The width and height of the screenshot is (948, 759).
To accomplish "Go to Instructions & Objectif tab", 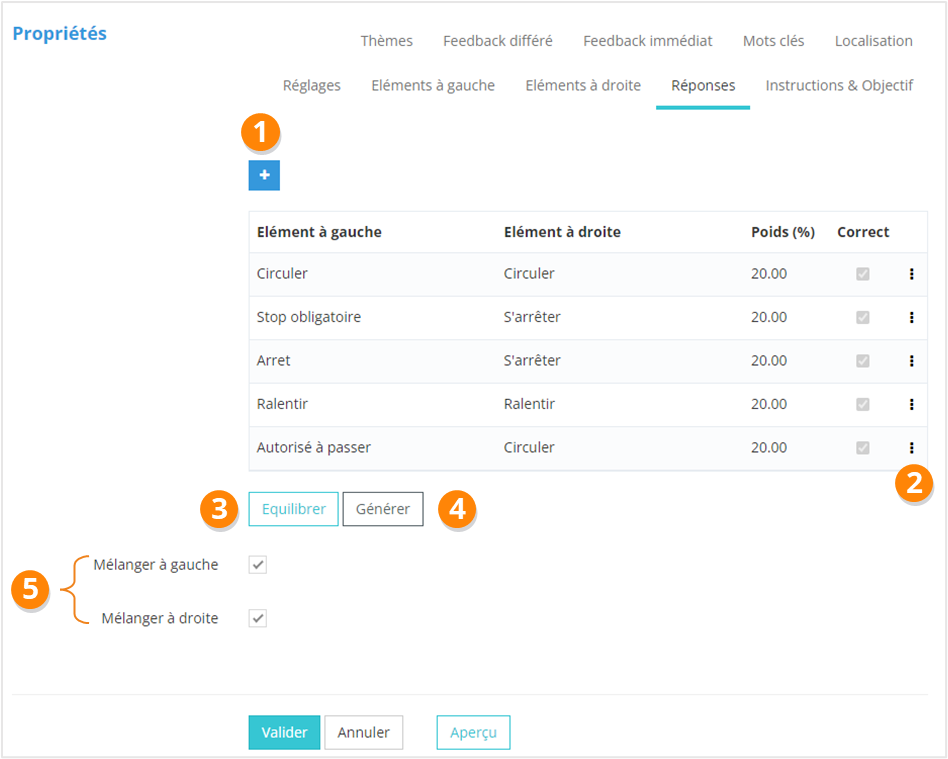I will click(x=839, y=85).
